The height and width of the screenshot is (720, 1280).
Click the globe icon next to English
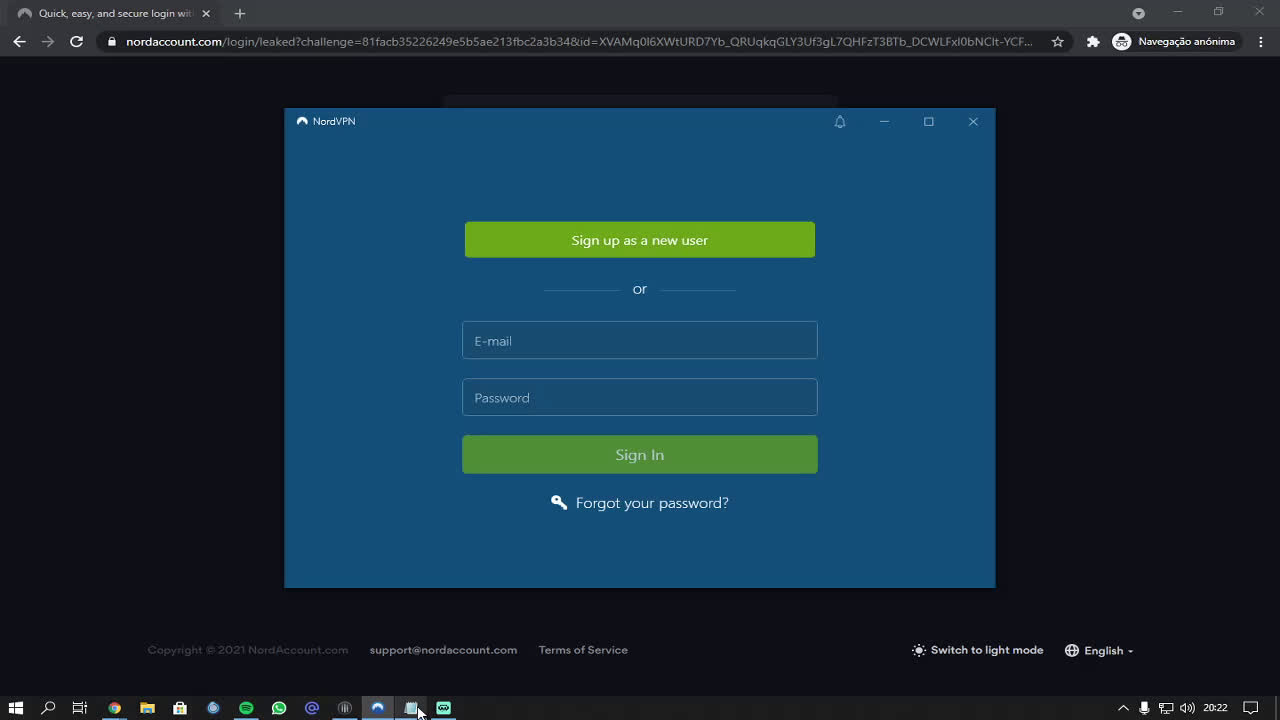coord(1072,650)
